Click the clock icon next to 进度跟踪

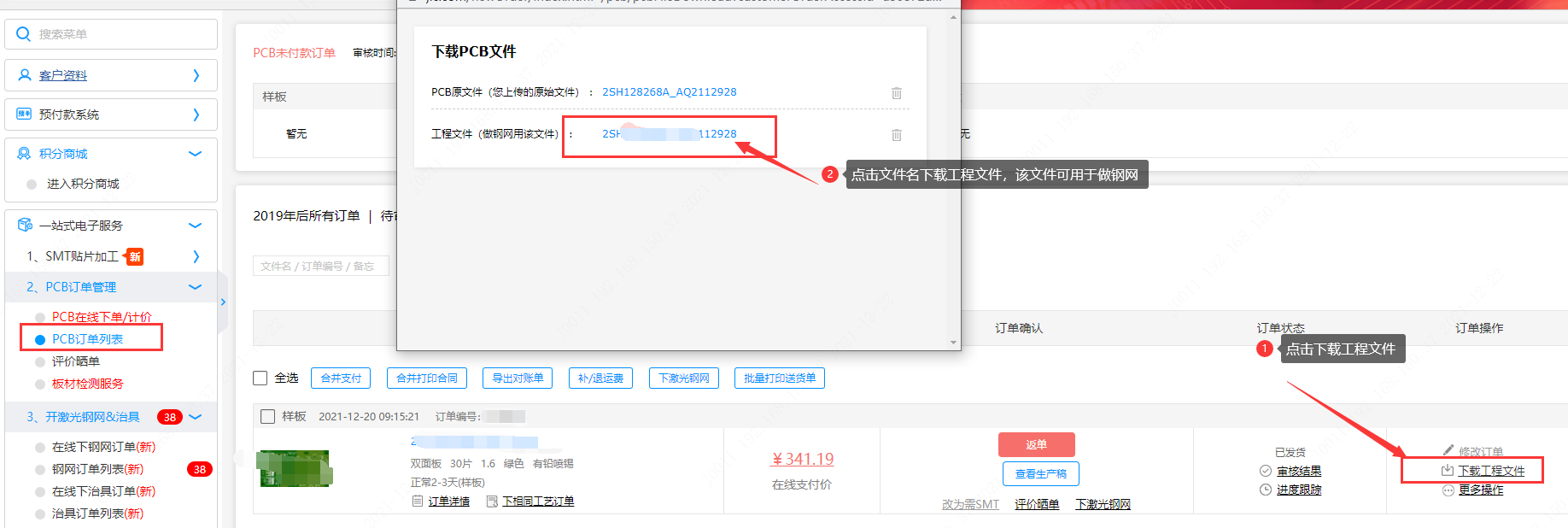(x=1266, y=490)
